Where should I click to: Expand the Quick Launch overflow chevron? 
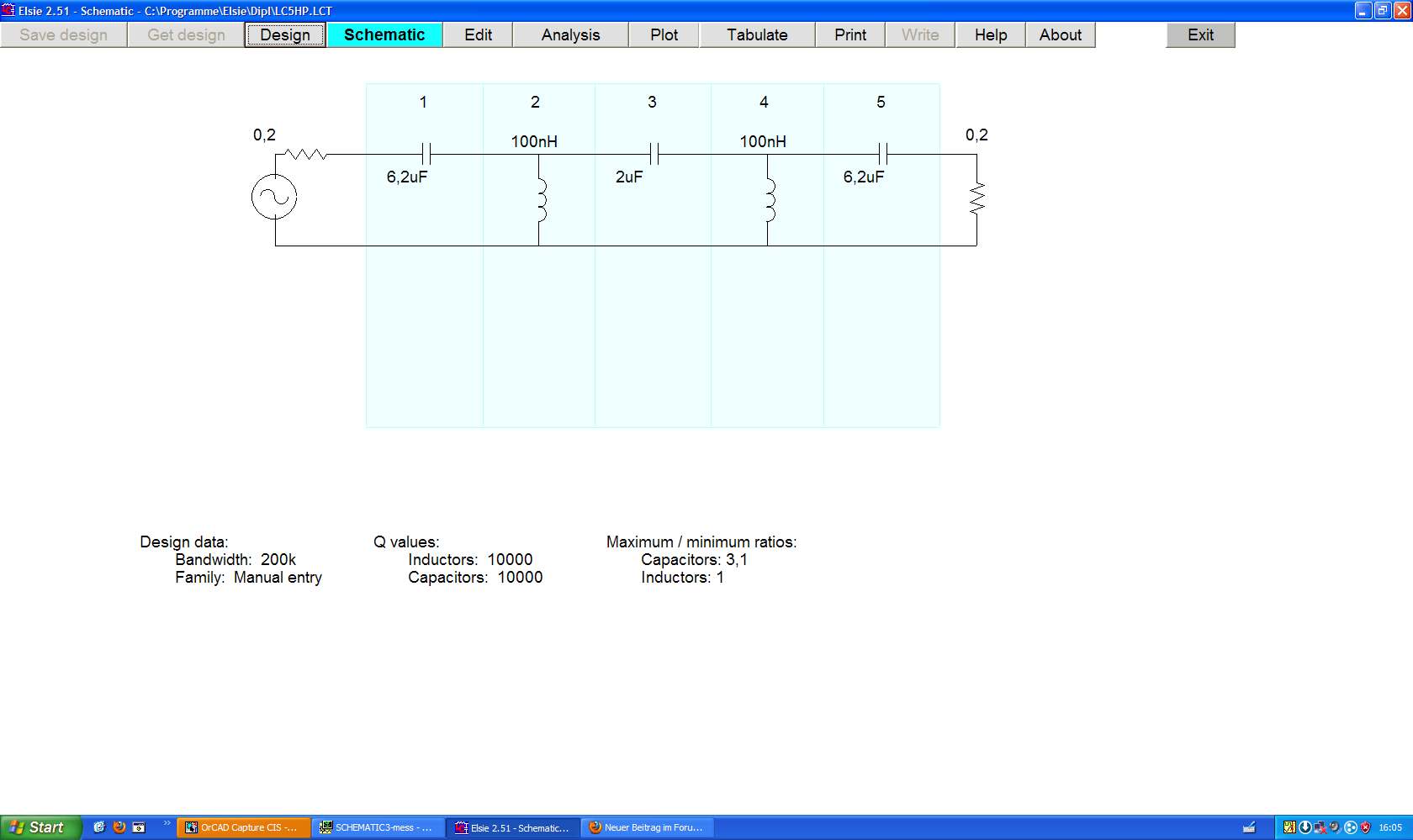click(x=167, y=823)
